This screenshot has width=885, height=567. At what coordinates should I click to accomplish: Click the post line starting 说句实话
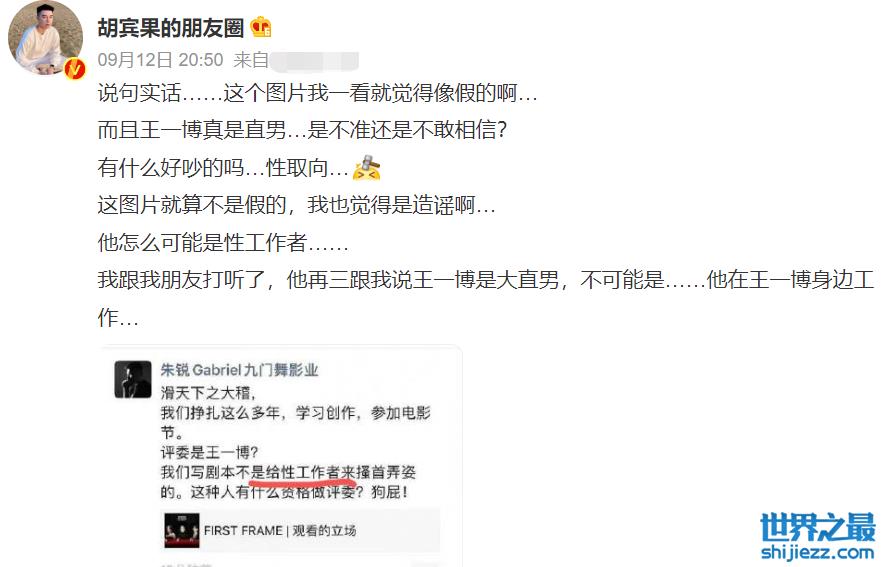point(317,93)
